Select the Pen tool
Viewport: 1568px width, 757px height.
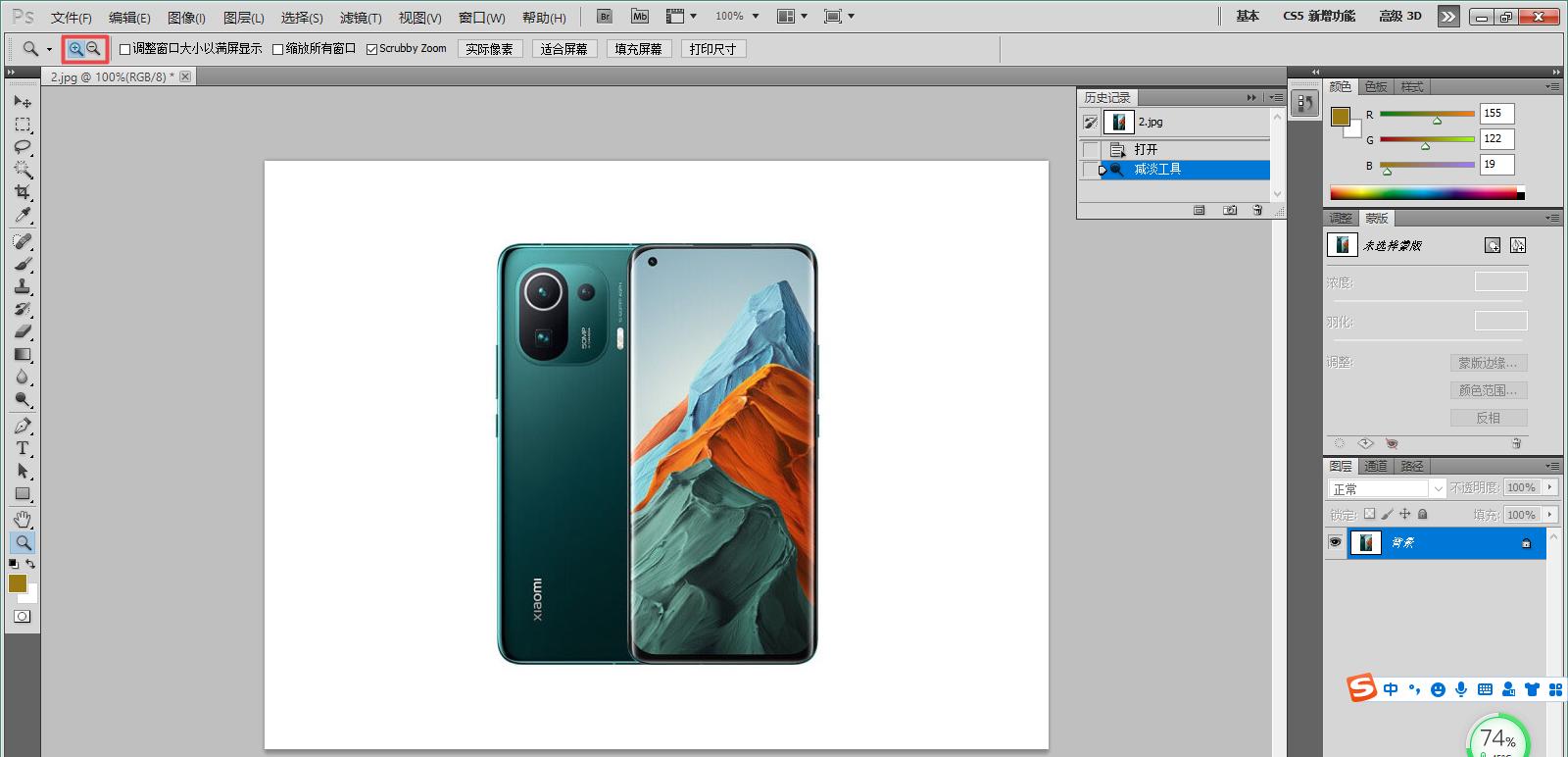pos(23,426)
